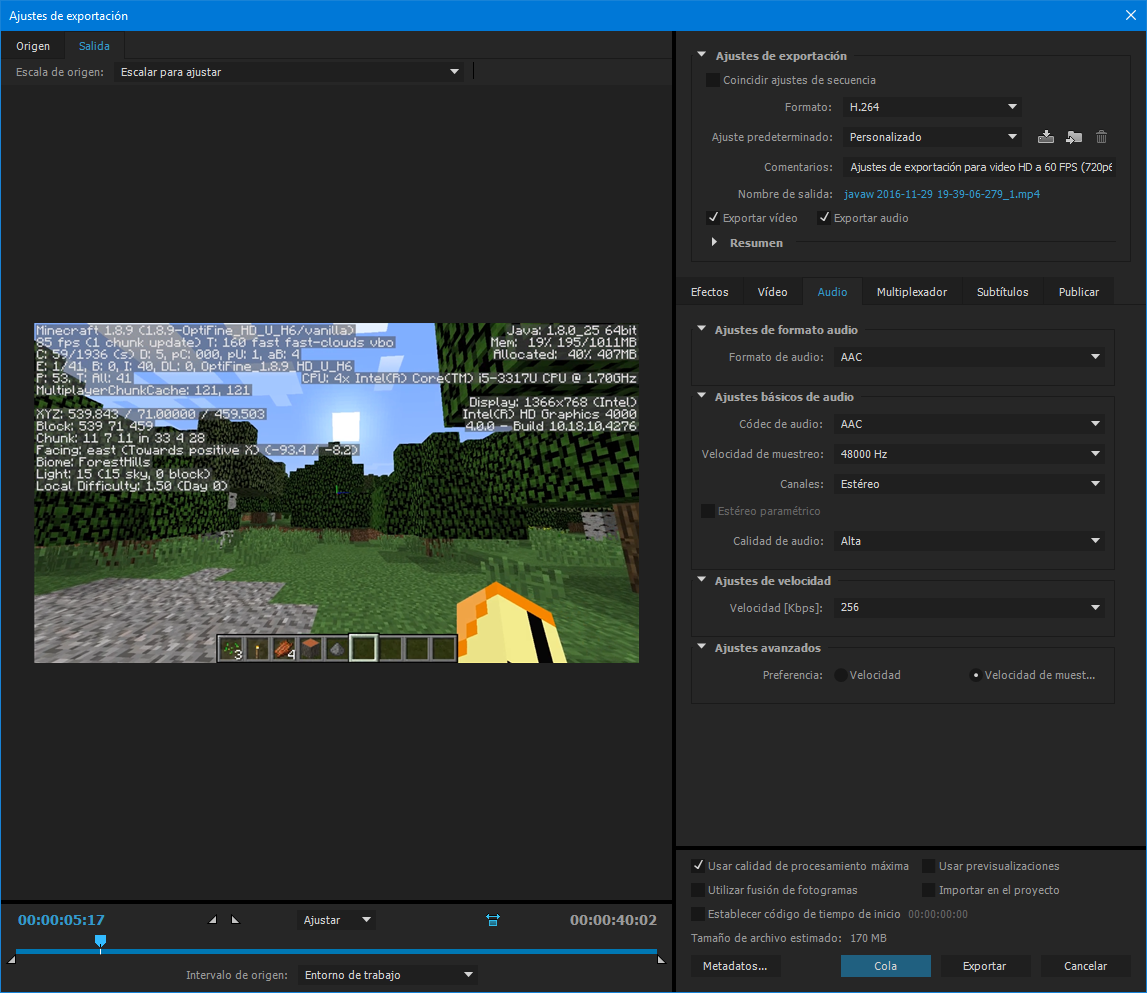This screenshot has height=993, width=1147.
Task: Open the Ajustar zoom level dropdown
Action: [x=336, y=920]
